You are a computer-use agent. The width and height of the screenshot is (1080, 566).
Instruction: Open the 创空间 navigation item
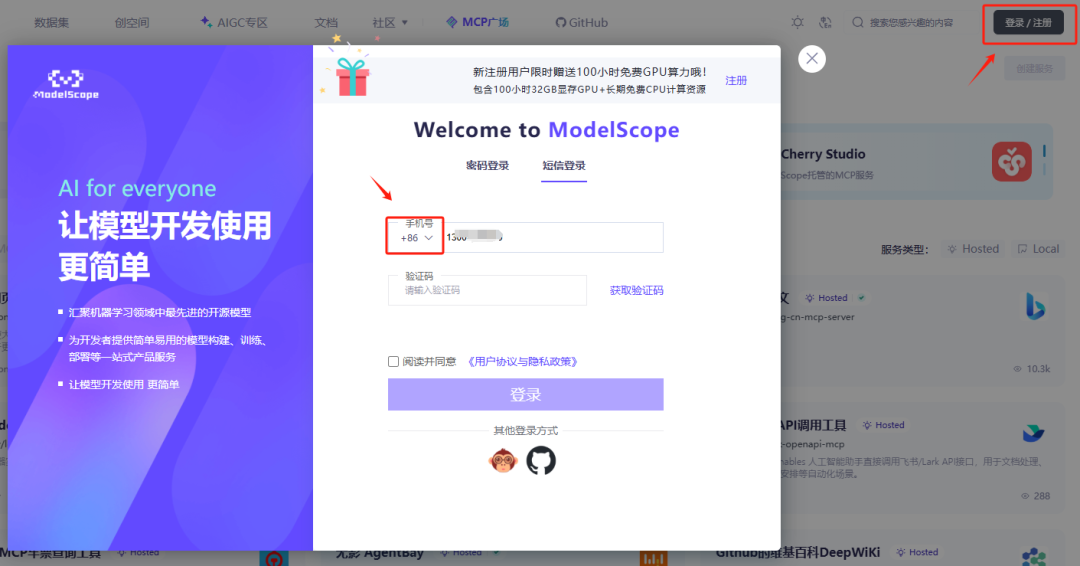pyautogui.click(x=132, y=23)
